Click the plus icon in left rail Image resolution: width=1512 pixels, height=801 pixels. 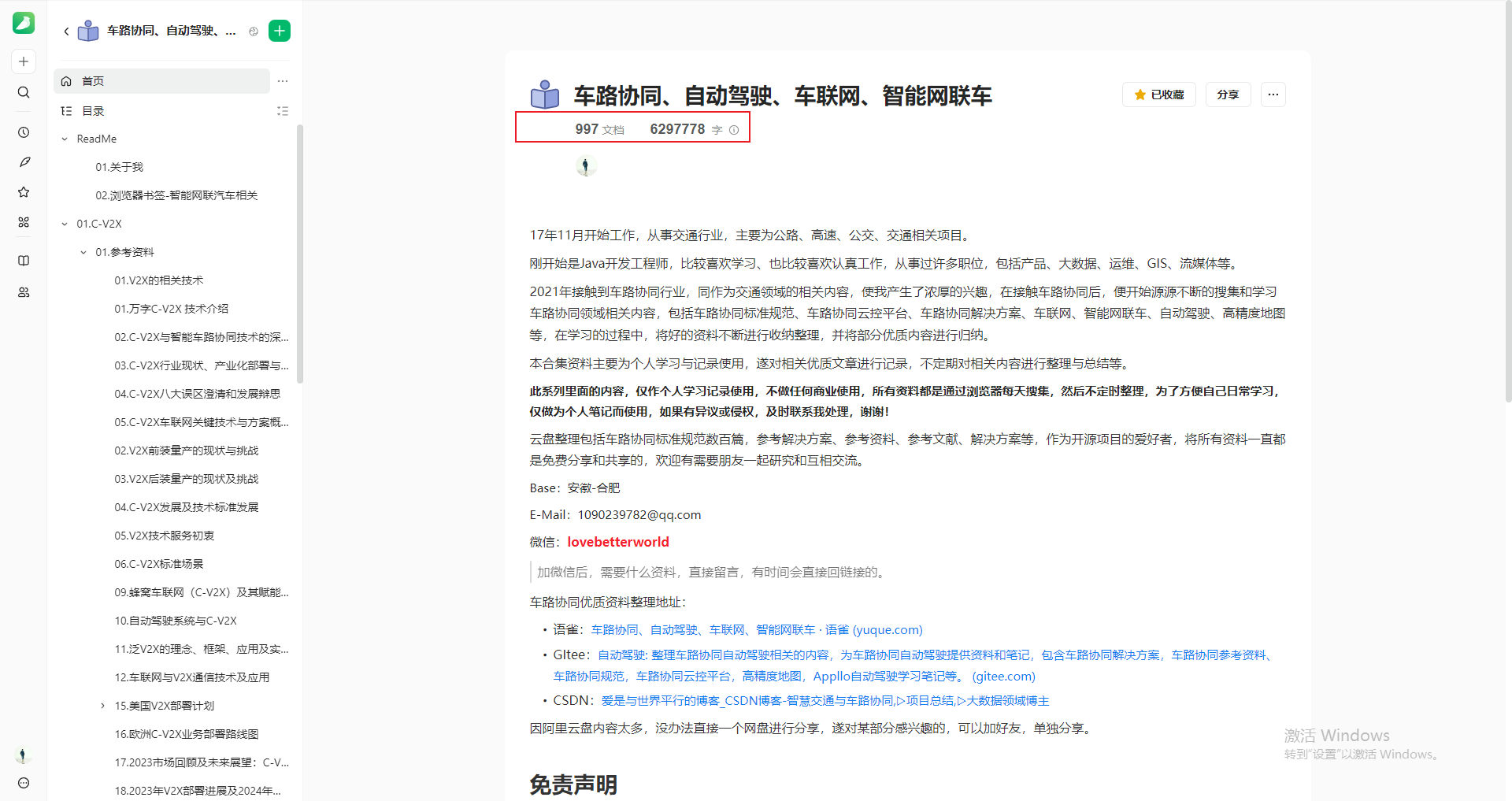(24, 61)
